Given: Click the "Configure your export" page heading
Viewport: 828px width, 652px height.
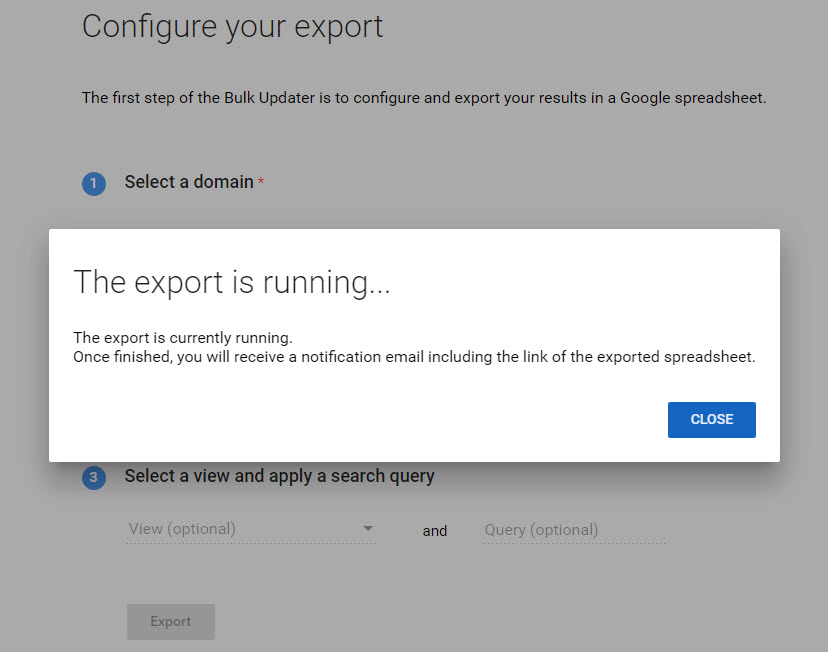Looking at the screenshot, I should coord(232,26).
